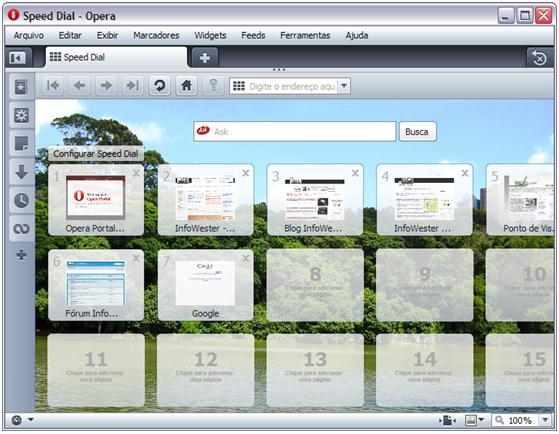Screen dimensions: 559x434
Task: Open the Notes panel icon
Action: 21,144
